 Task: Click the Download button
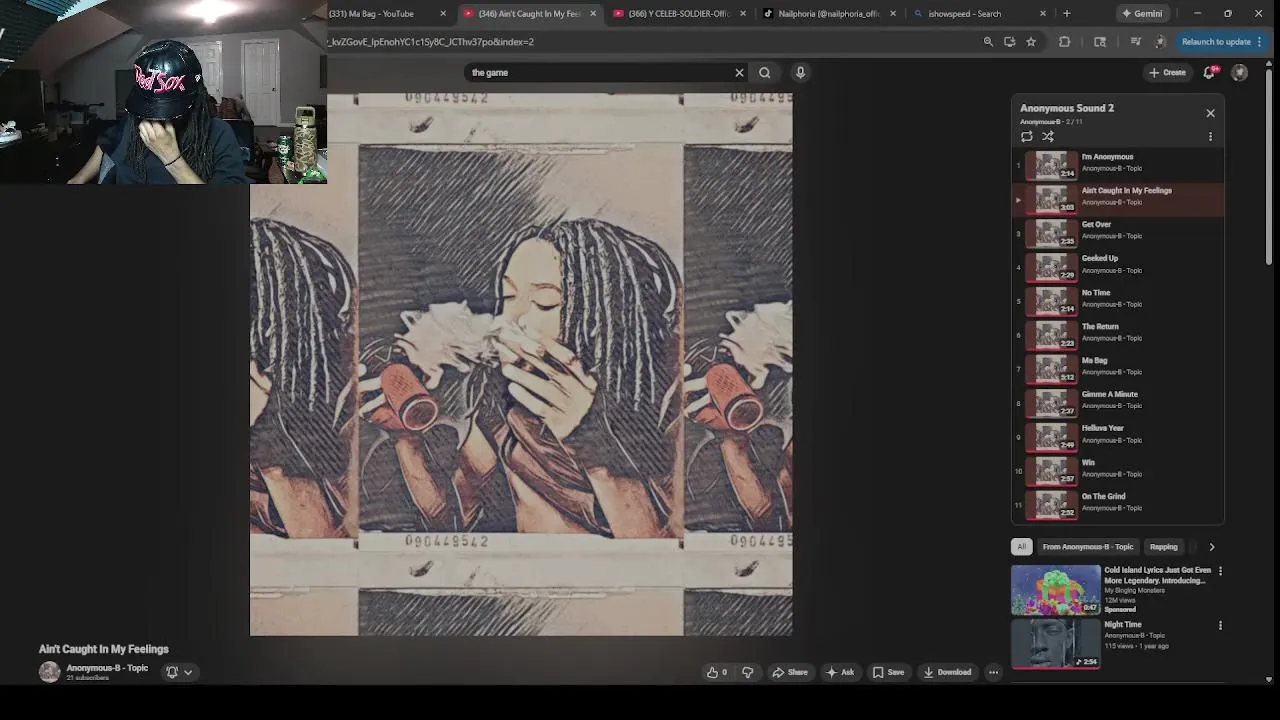point(947,672)
